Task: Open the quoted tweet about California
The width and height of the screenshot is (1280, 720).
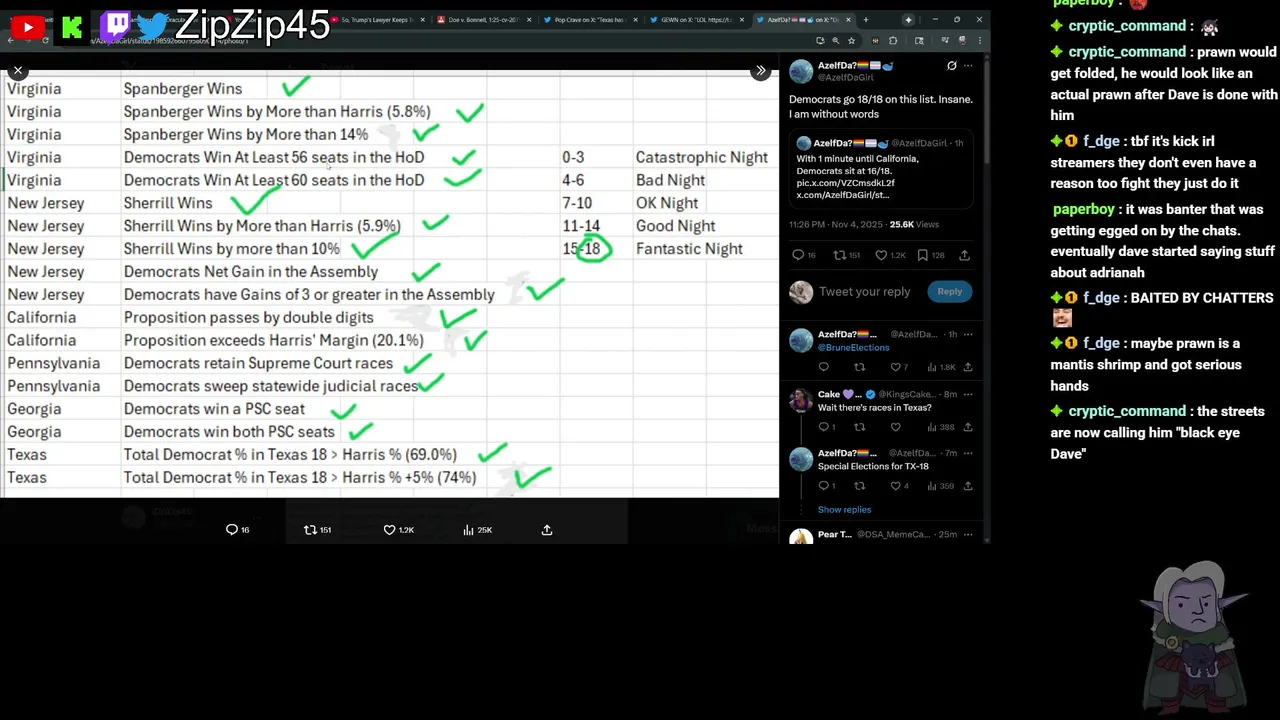Action: tap(881, 168)
